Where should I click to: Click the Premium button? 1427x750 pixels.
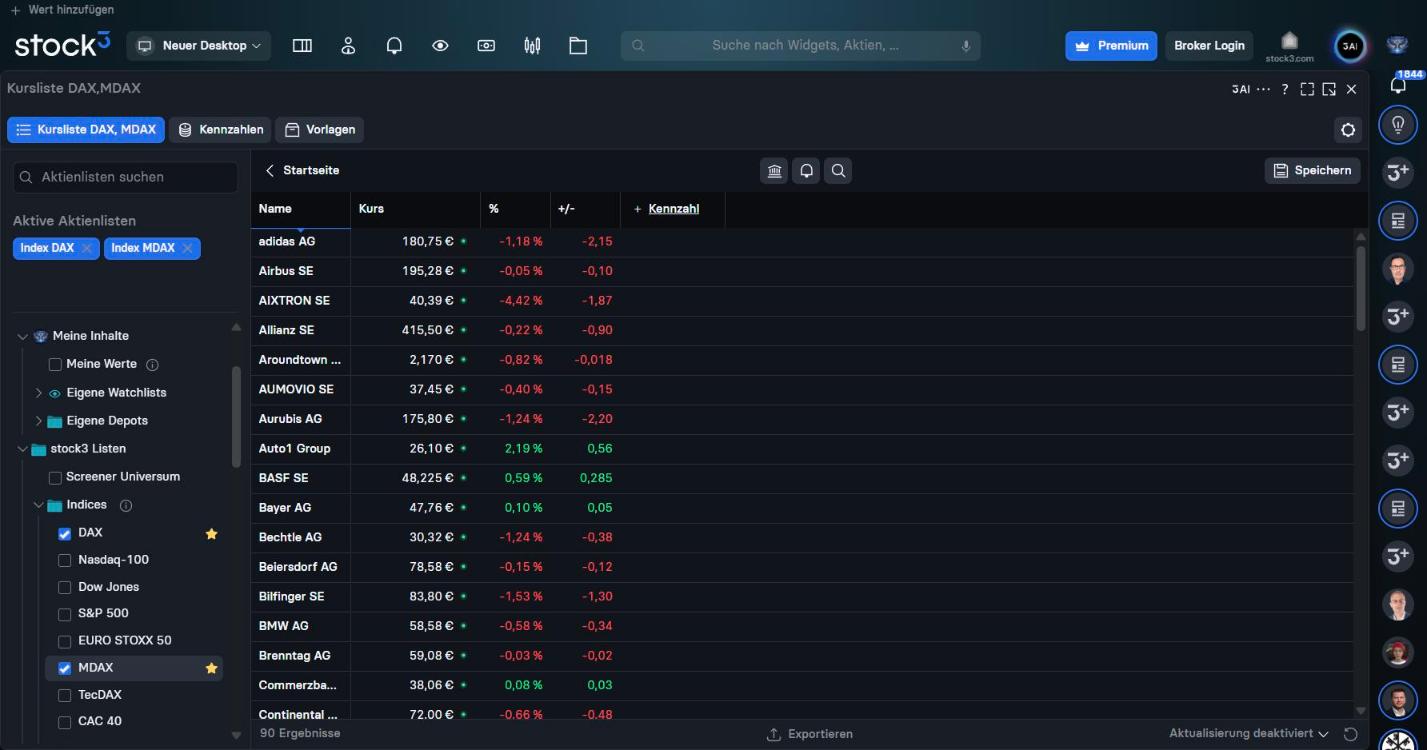(1111, 46)
